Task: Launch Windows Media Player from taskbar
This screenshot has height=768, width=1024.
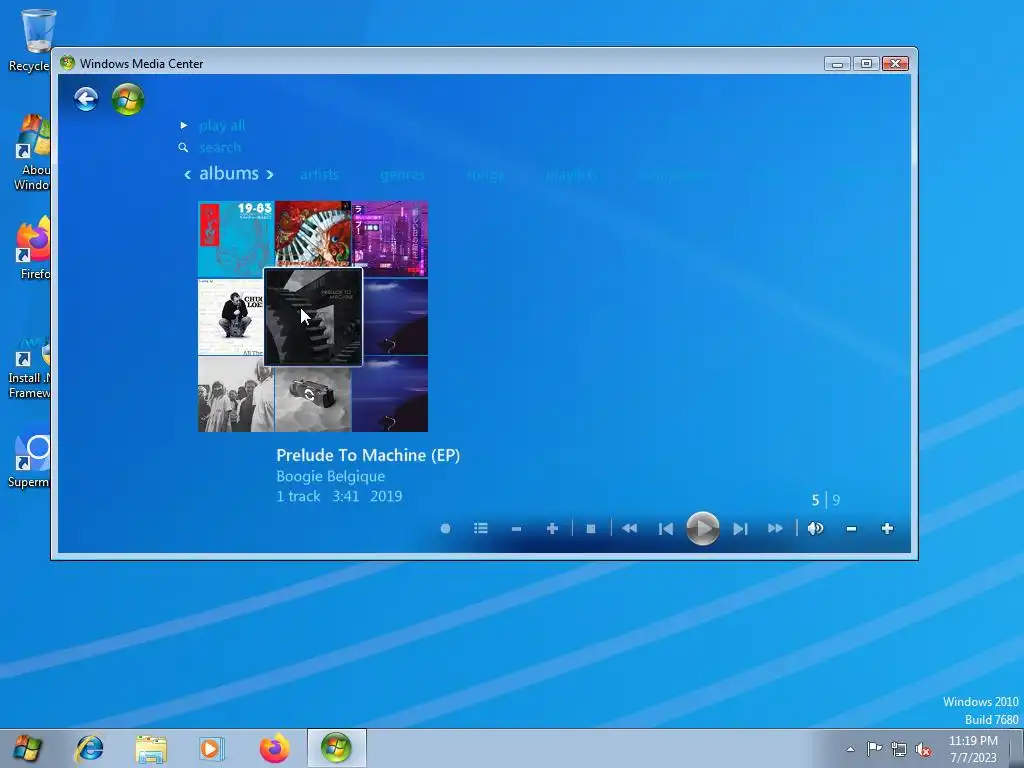Action: pyautogui.click(x=211, y=748)
